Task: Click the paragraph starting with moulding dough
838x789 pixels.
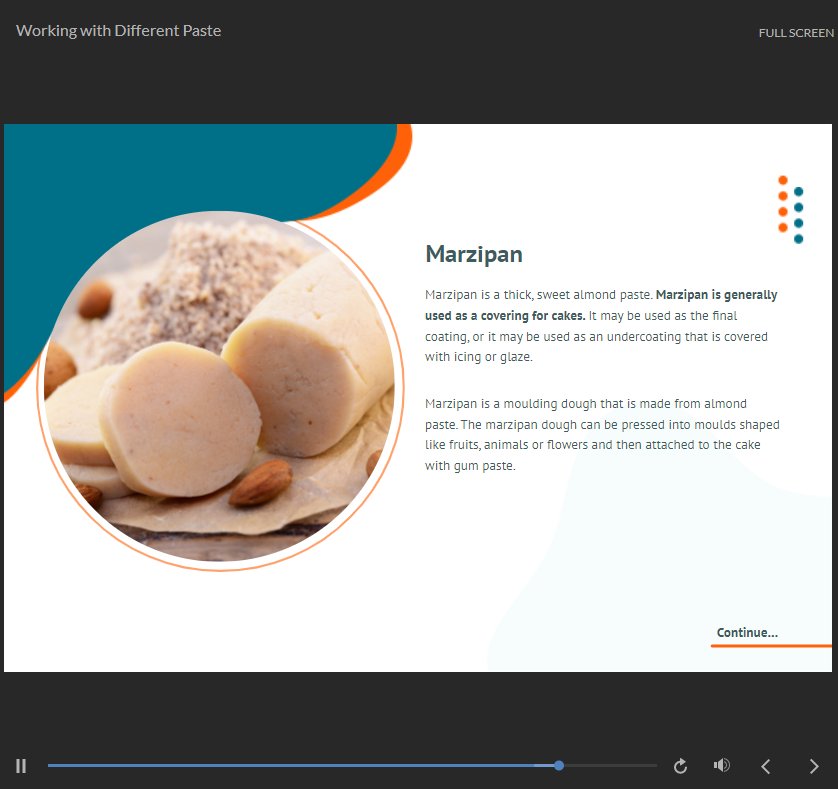Action: [x=600, y=434]
